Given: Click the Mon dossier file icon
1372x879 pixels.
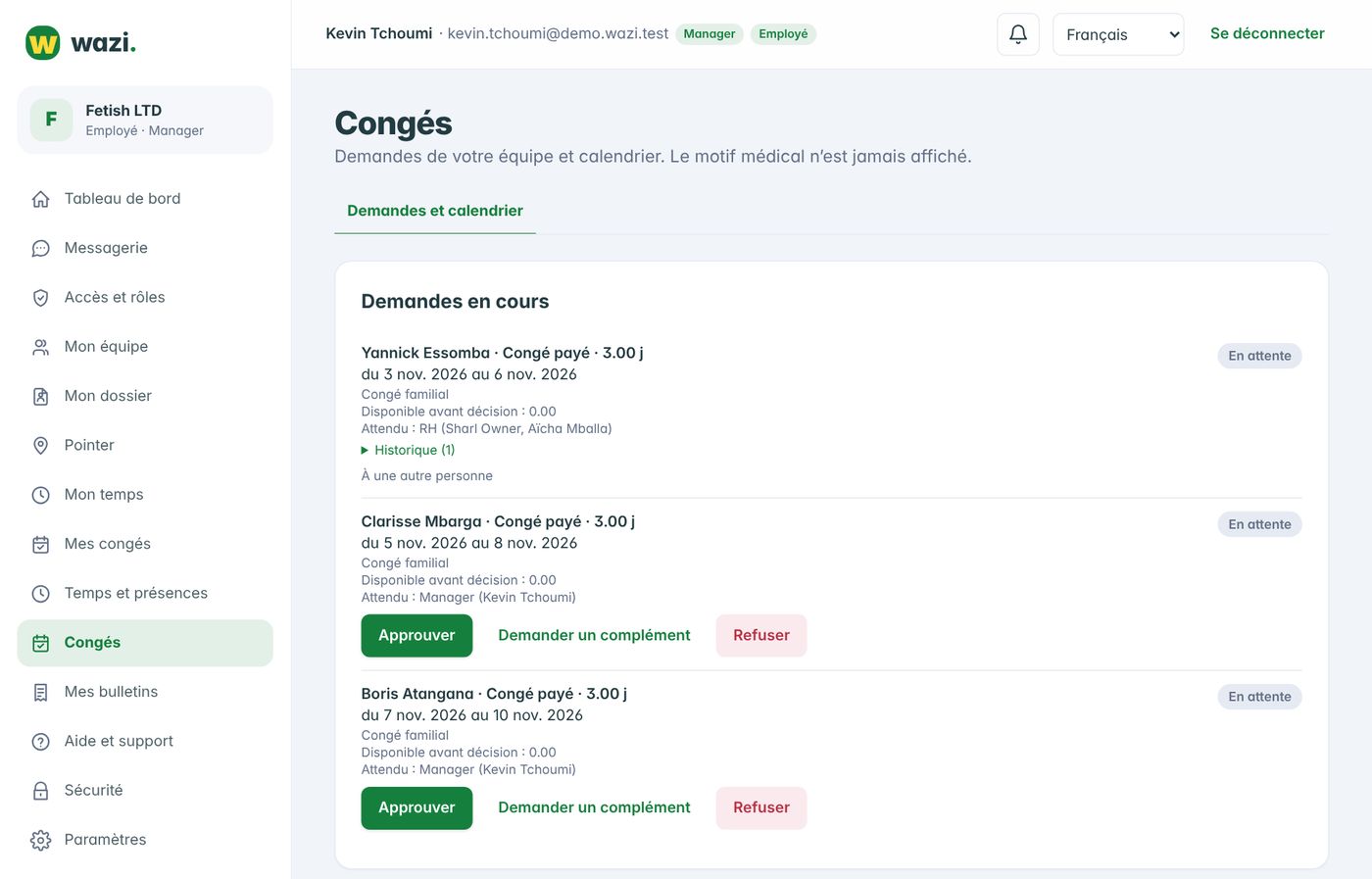Looking at the screenshot, I should (40, 396).
